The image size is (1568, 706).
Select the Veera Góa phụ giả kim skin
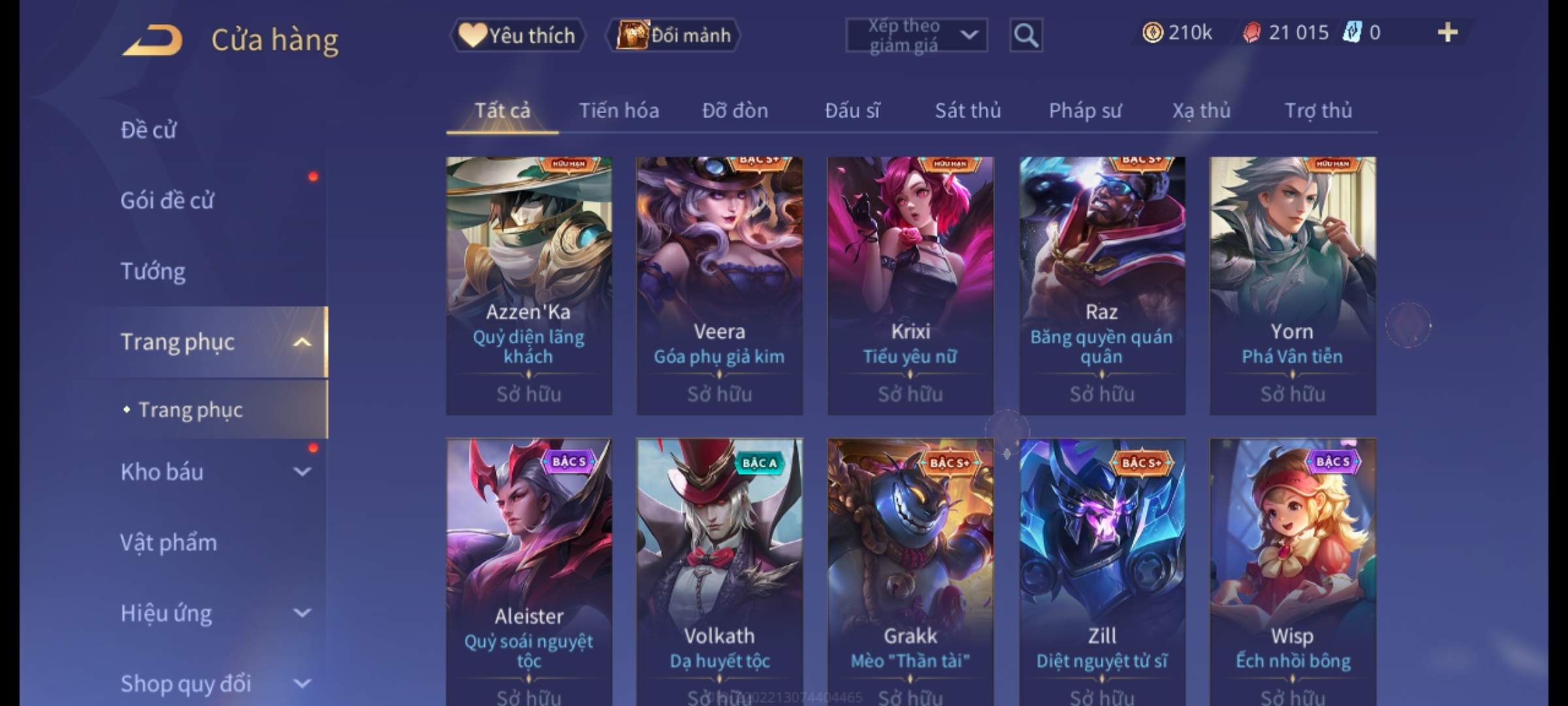[719, 286]
